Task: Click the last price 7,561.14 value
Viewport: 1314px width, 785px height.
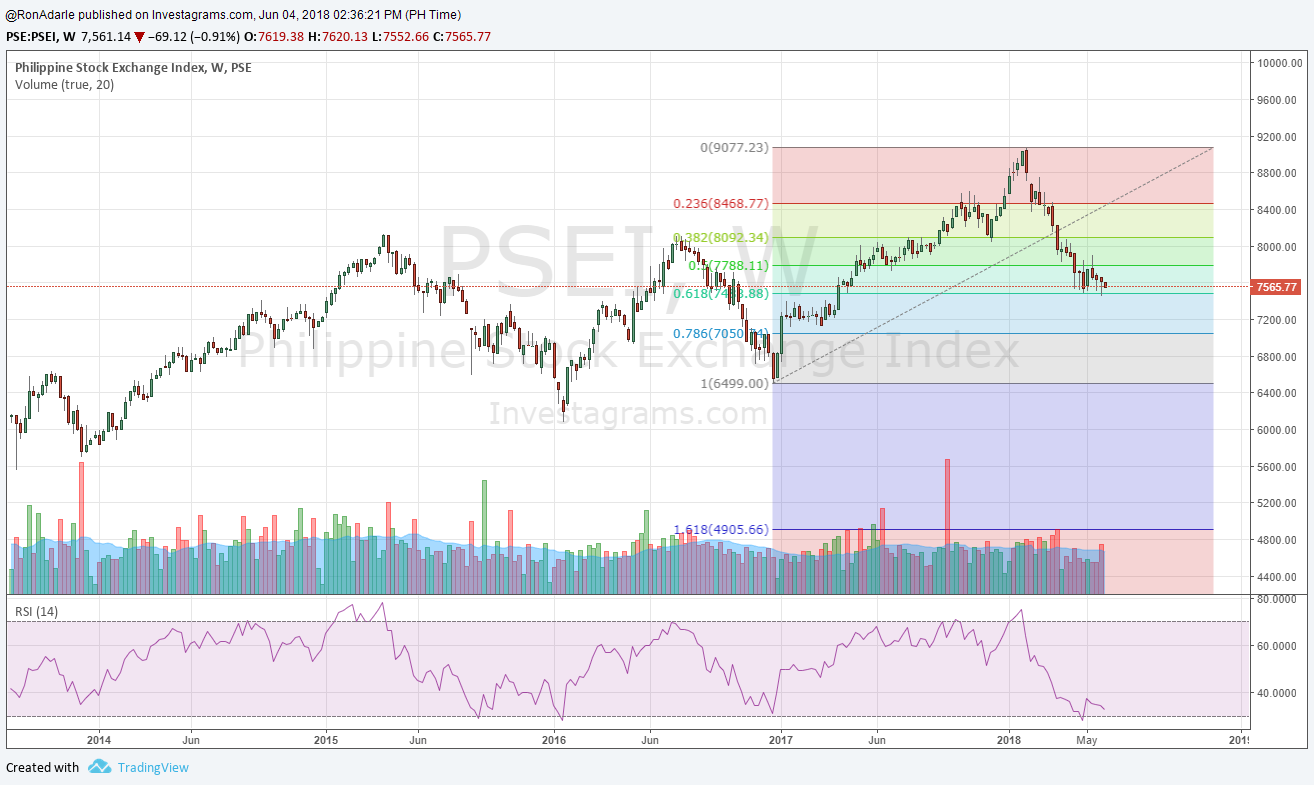Action: click(106, 37)
